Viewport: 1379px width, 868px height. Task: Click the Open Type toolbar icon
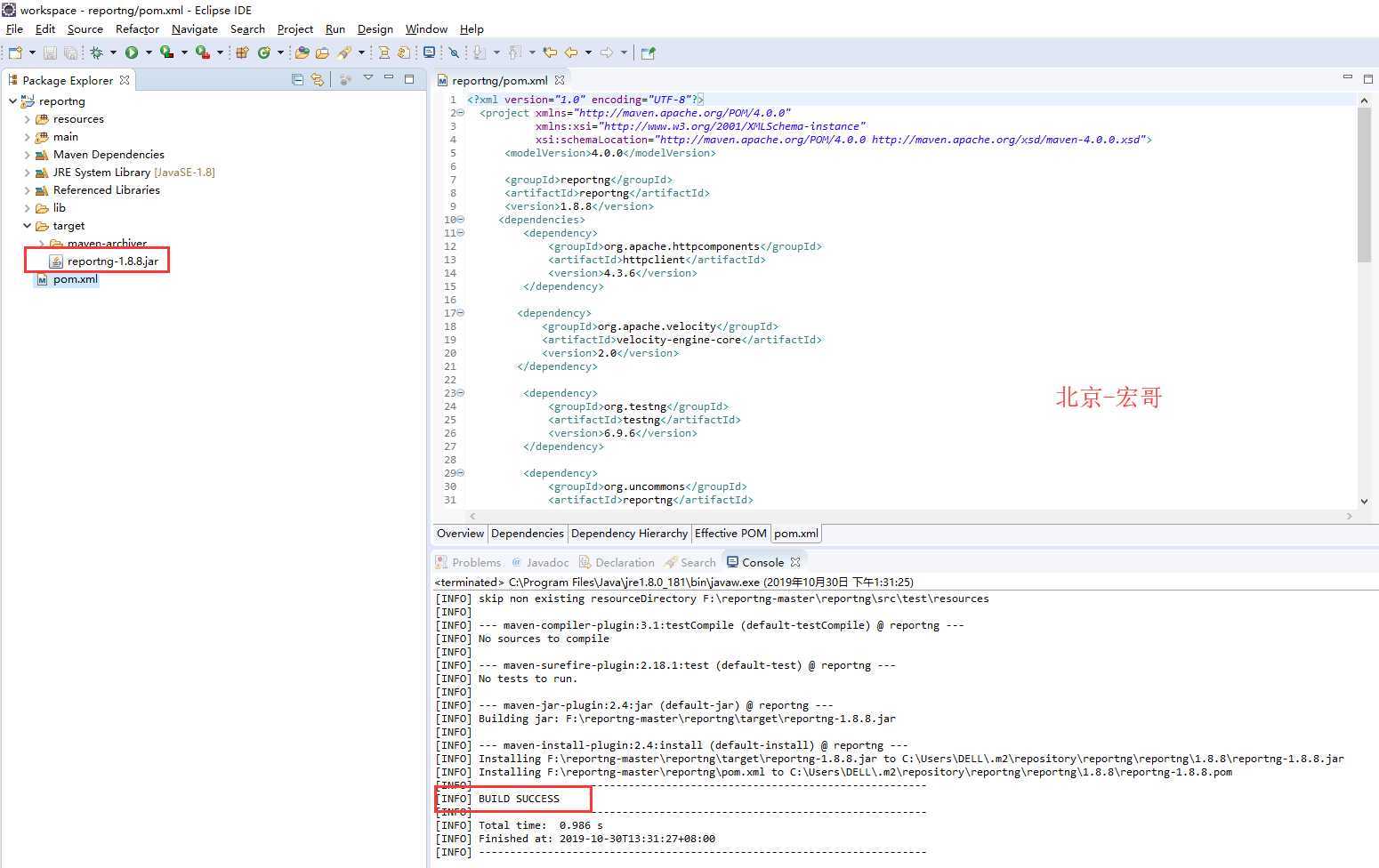click(302, 52)
